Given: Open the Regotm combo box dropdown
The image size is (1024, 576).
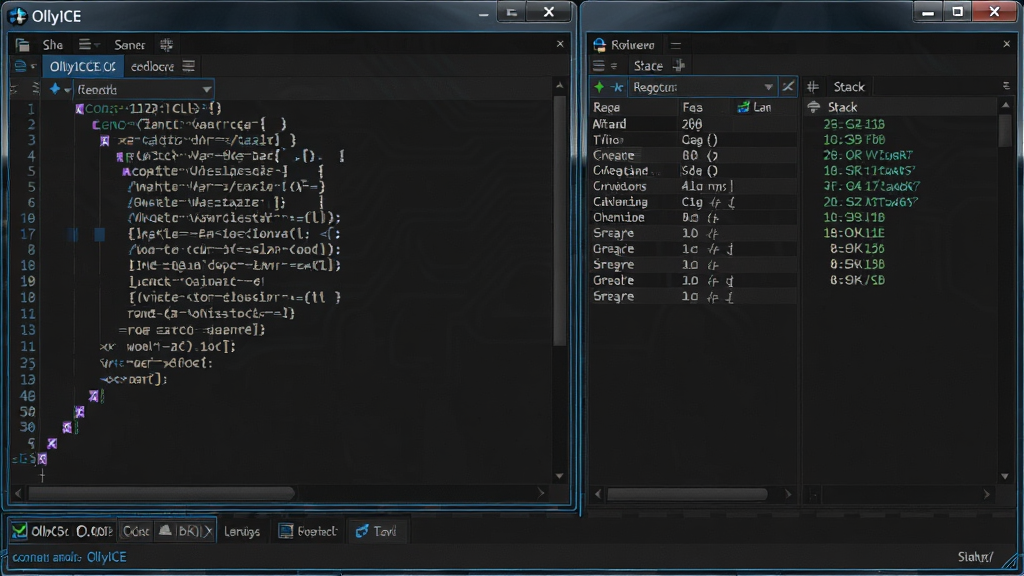Looking at the screenshot, I should [x=768, y=87].
